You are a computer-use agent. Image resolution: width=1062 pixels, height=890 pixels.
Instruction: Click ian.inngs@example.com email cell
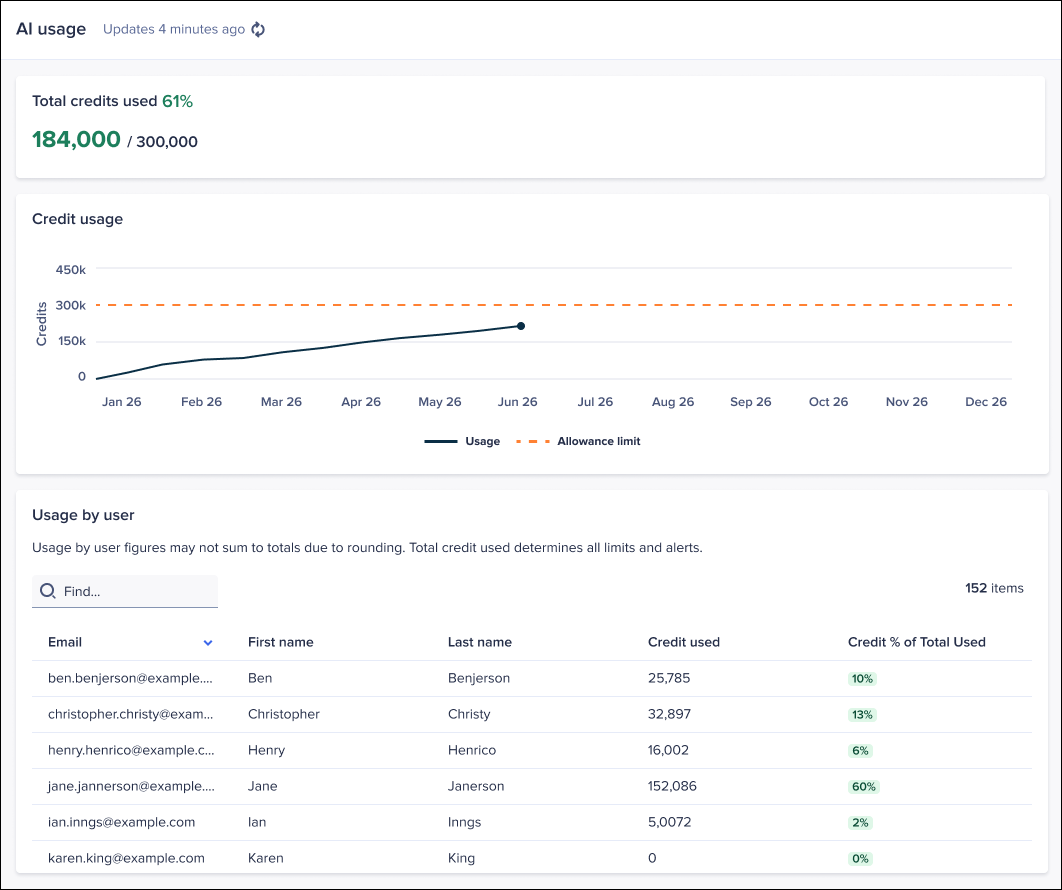(121, 822)
